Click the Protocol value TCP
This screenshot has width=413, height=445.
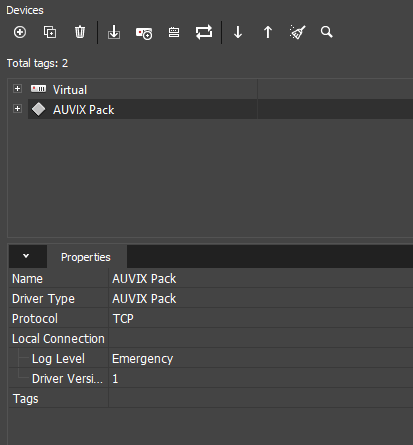(x=261, y=319)
